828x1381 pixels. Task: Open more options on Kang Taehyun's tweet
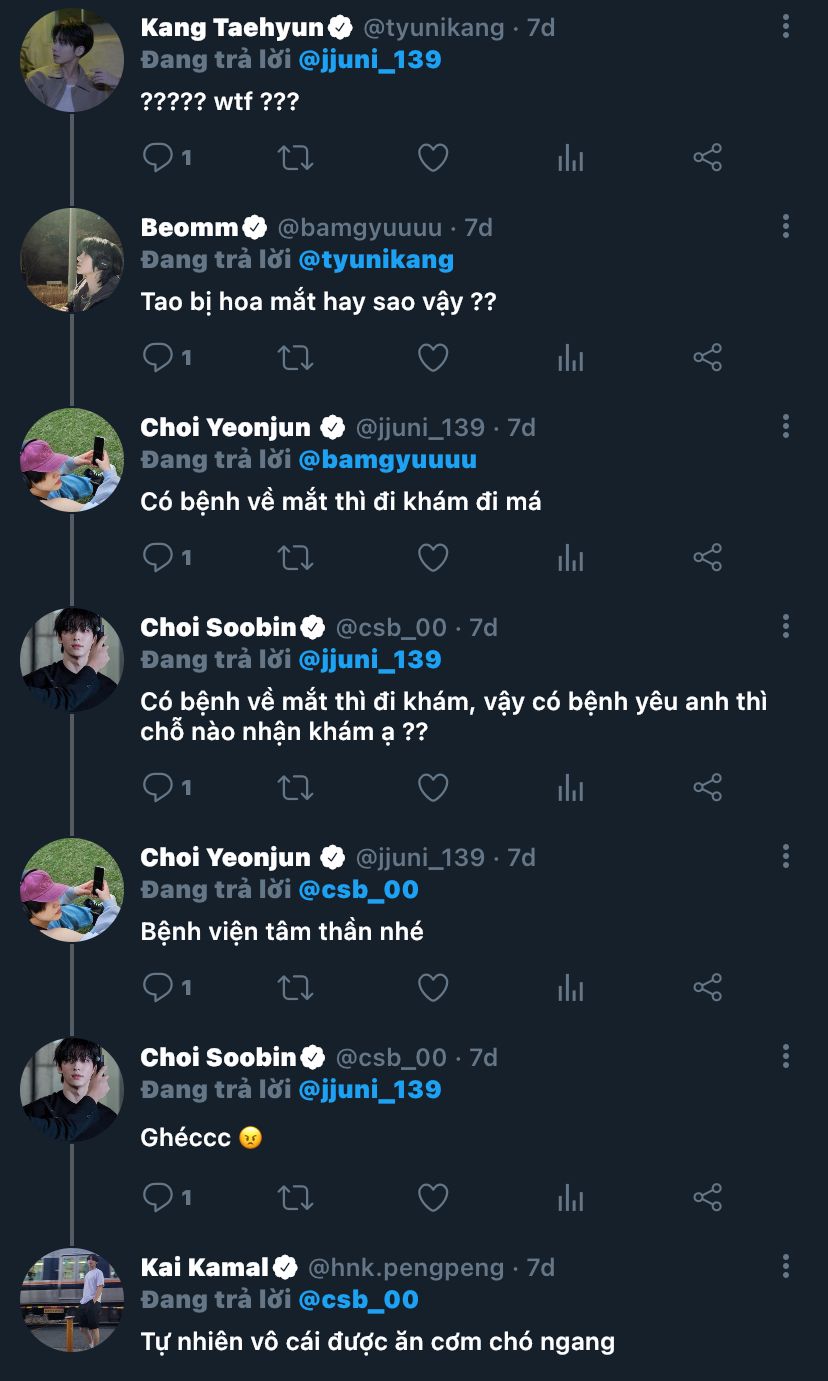pyautogui.click(x=786, y=27)
